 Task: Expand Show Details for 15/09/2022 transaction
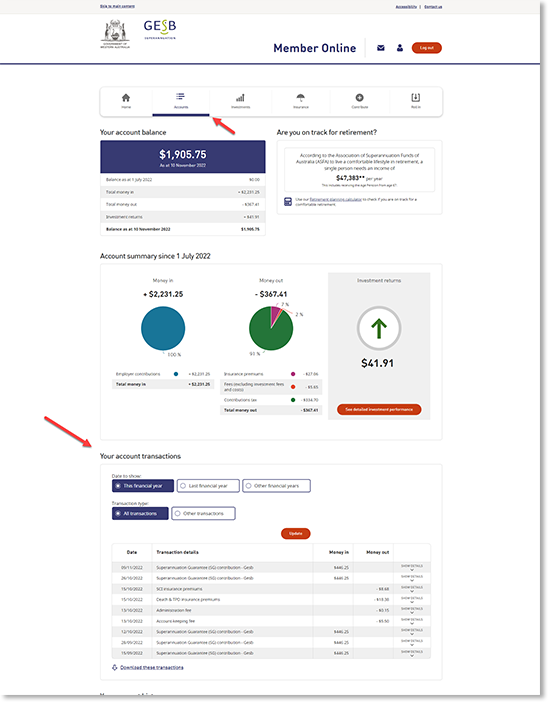(413, 655)
